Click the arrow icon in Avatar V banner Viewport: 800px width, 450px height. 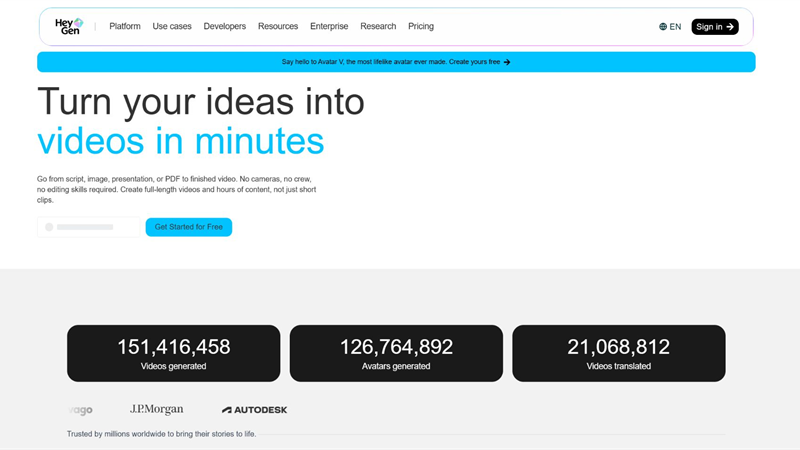coord(507,62)
